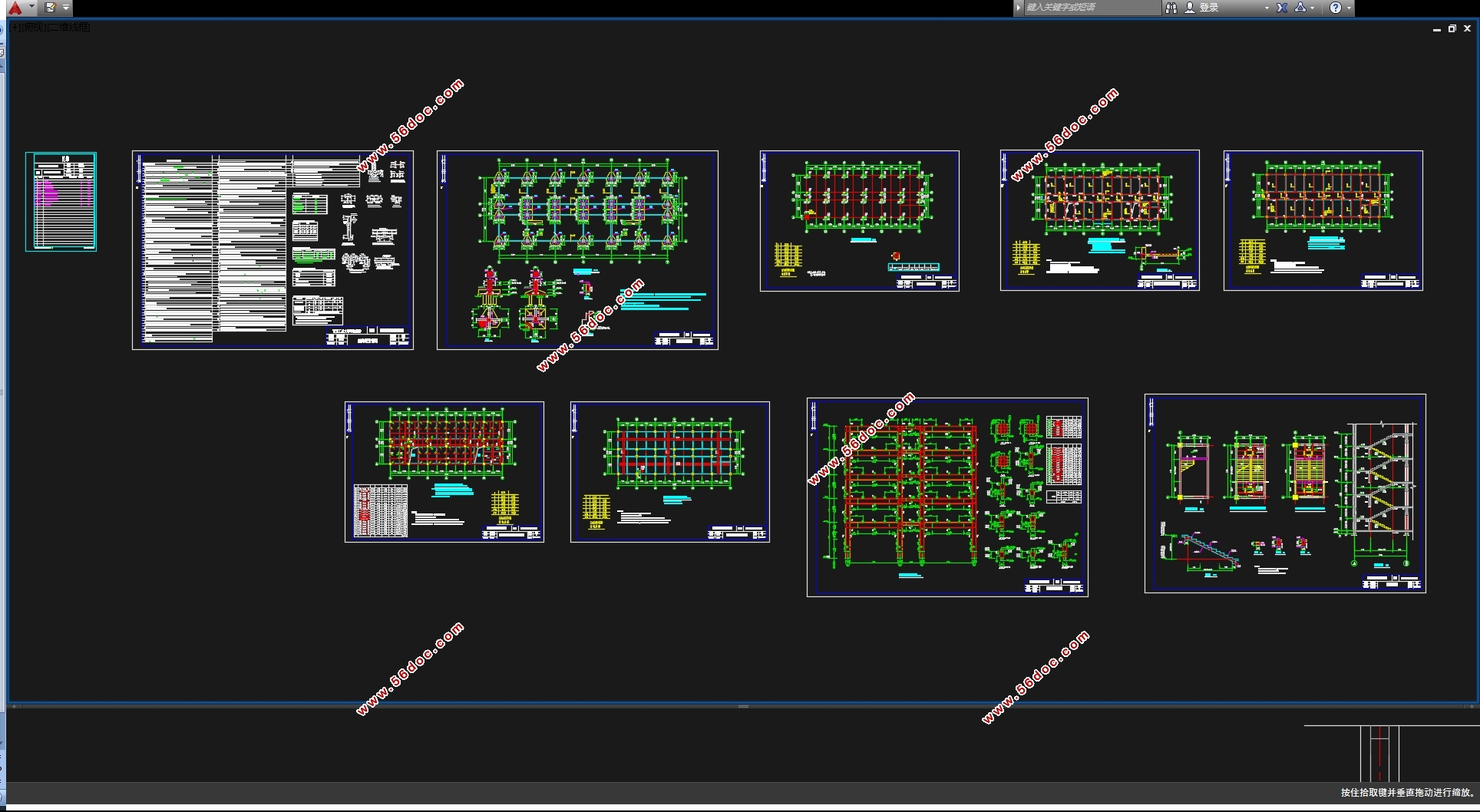Open the [二维线框] visual style menu

pos(69,27)
